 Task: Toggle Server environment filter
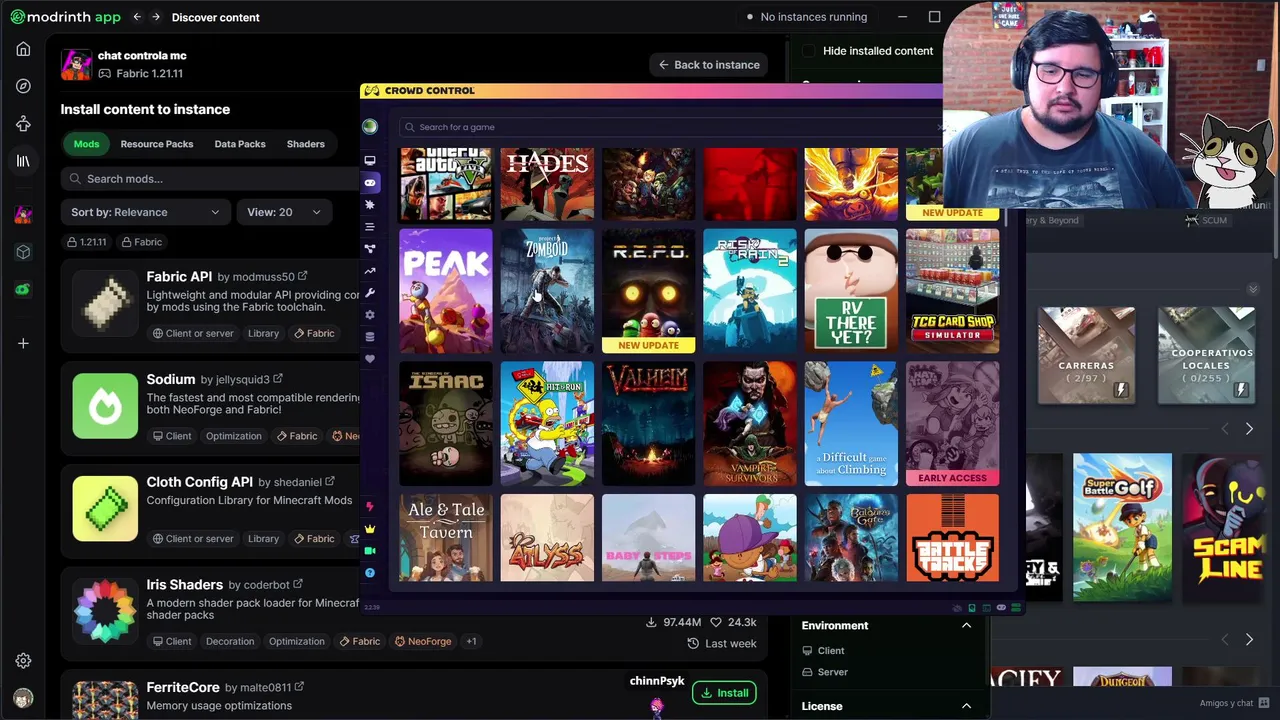(x=825, y=672)
